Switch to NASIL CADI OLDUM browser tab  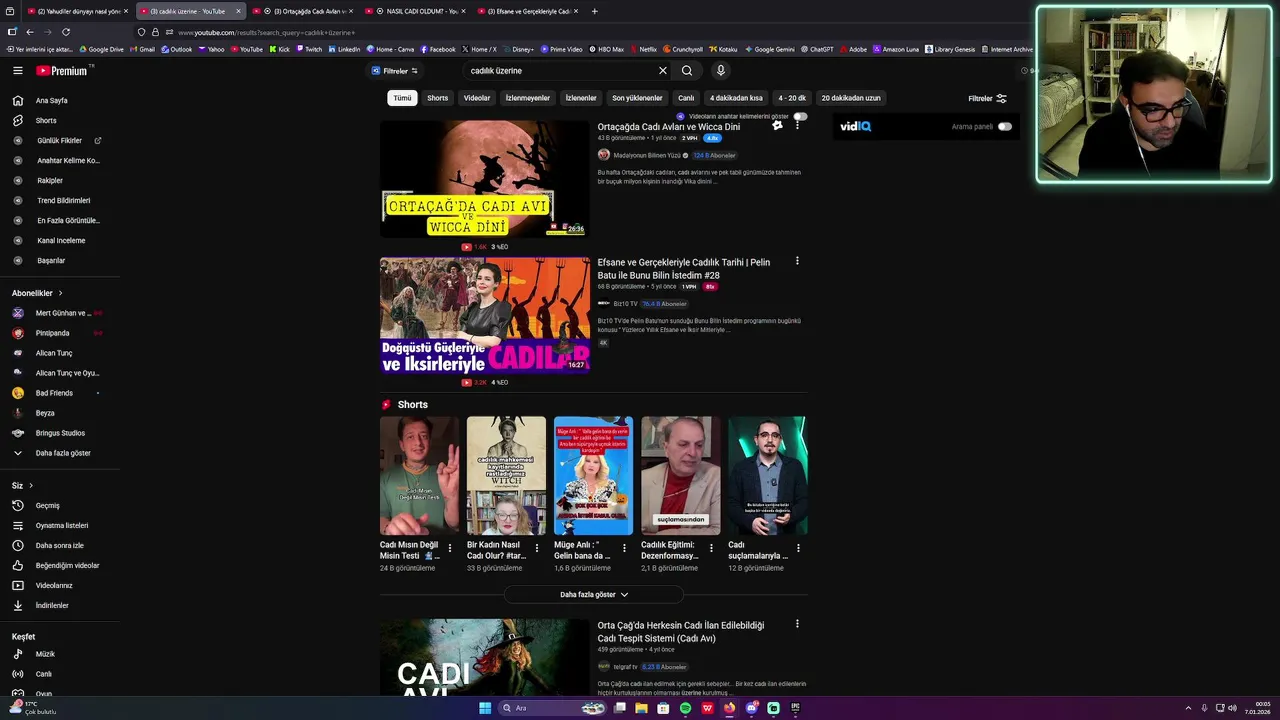tap(415, 11)
